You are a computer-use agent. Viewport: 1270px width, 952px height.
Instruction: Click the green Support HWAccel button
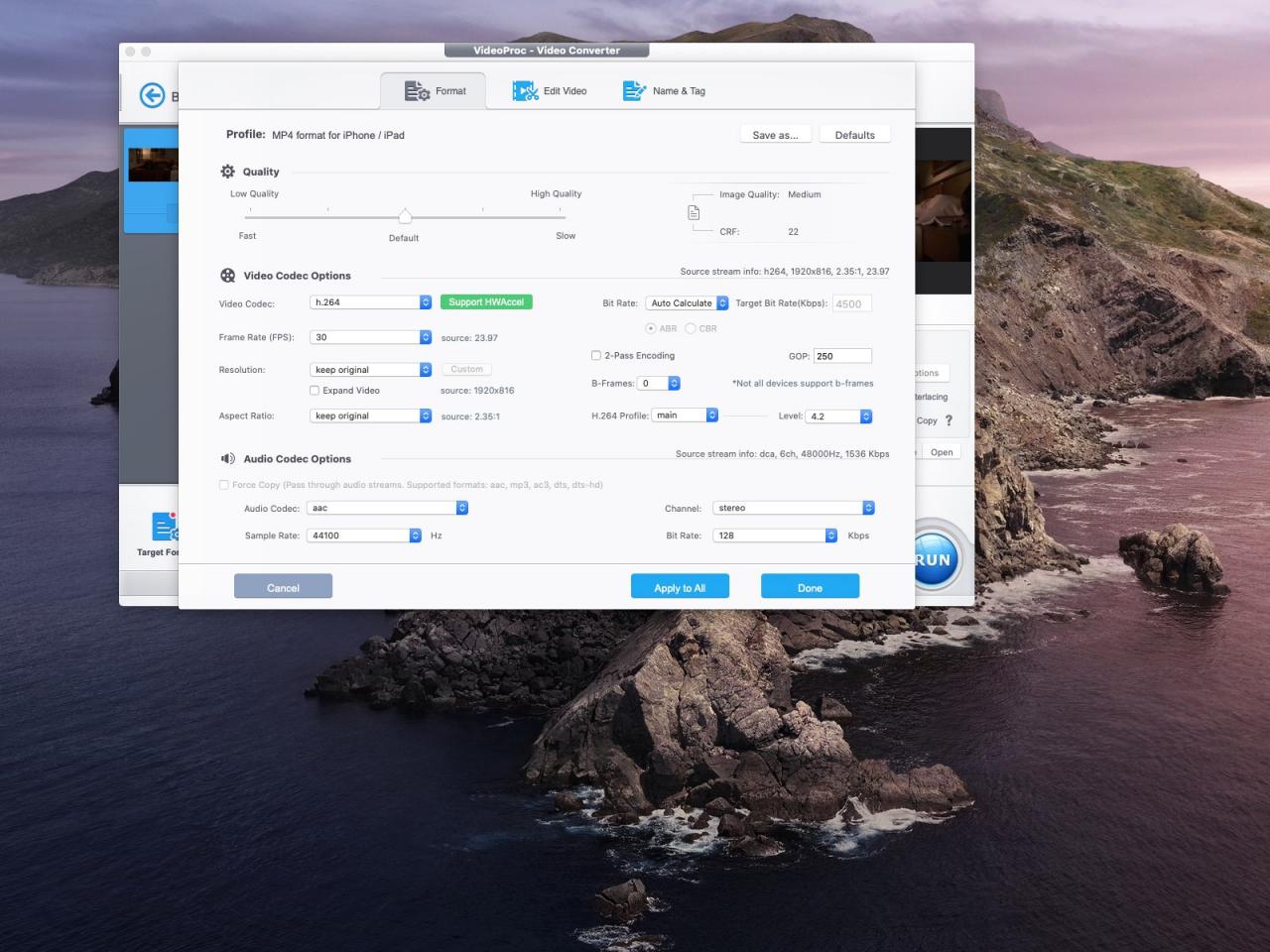point(486,302)
